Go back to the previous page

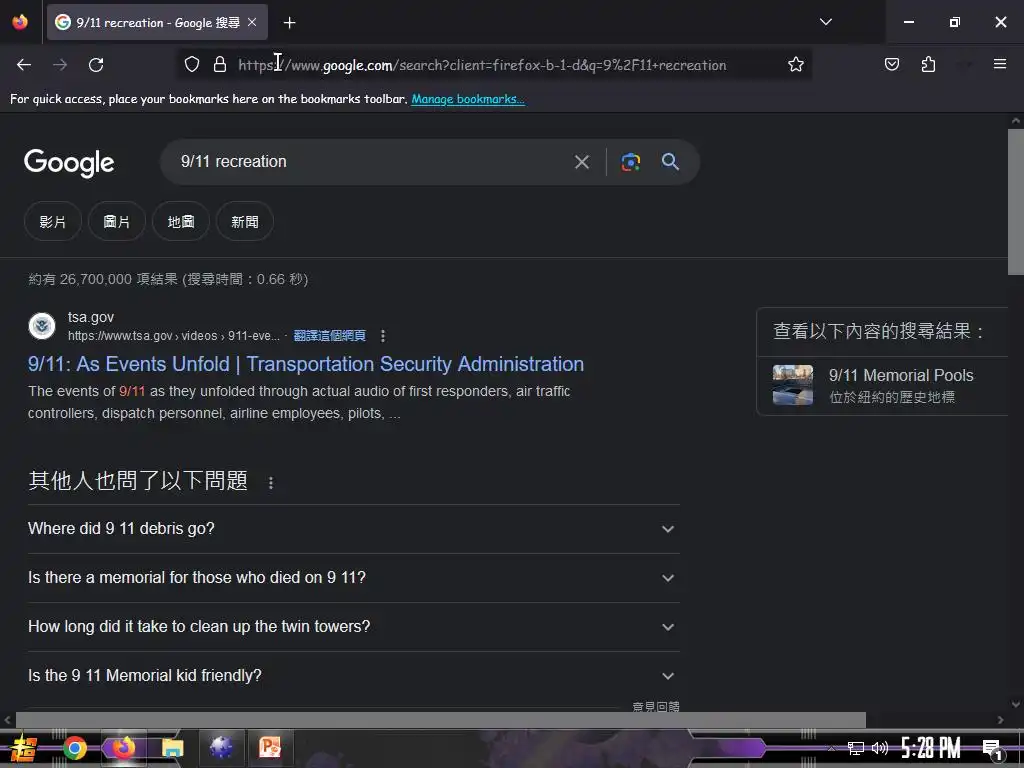[x=24, y=65]
